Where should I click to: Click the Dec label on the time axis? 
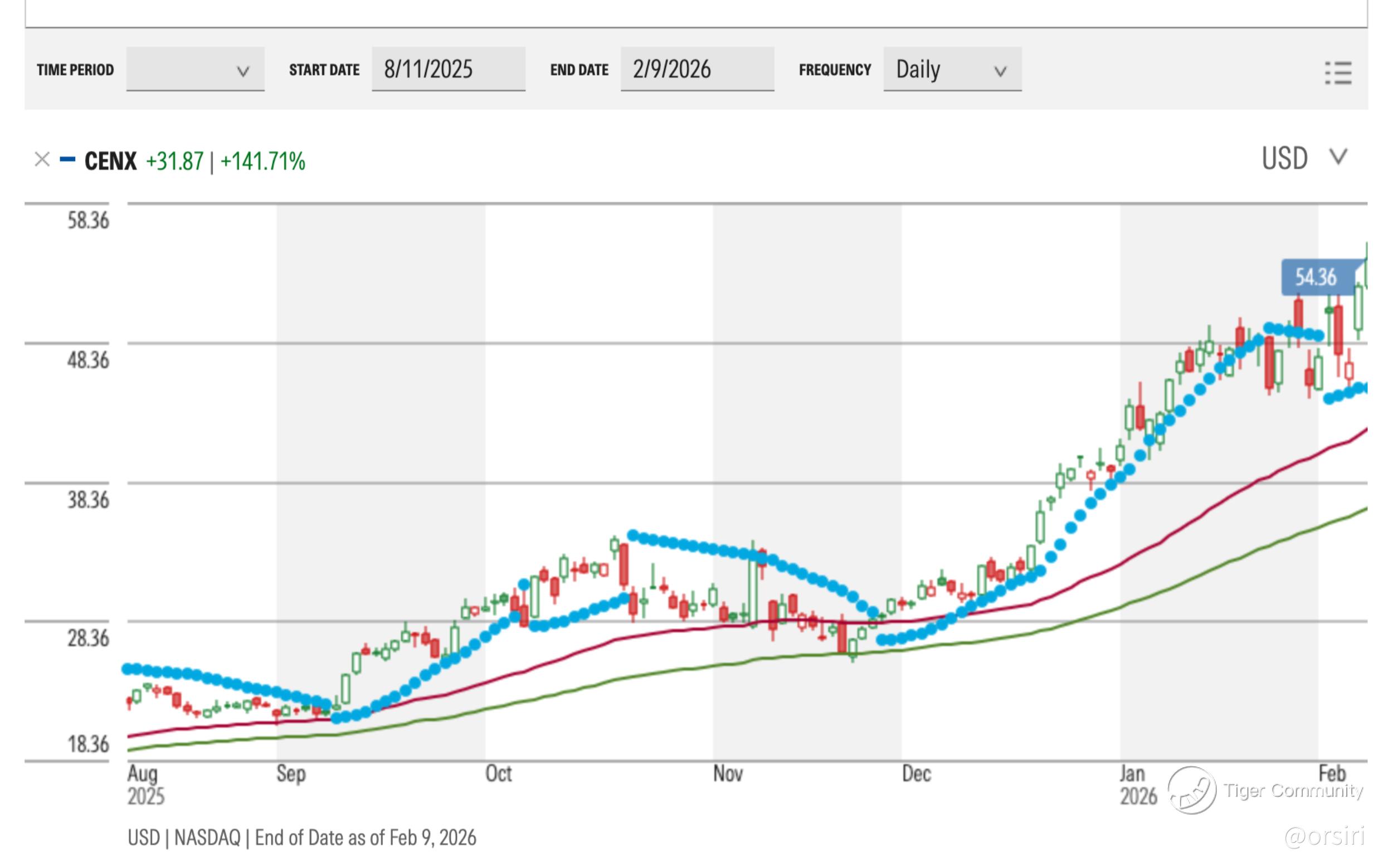tap(916, 774)
